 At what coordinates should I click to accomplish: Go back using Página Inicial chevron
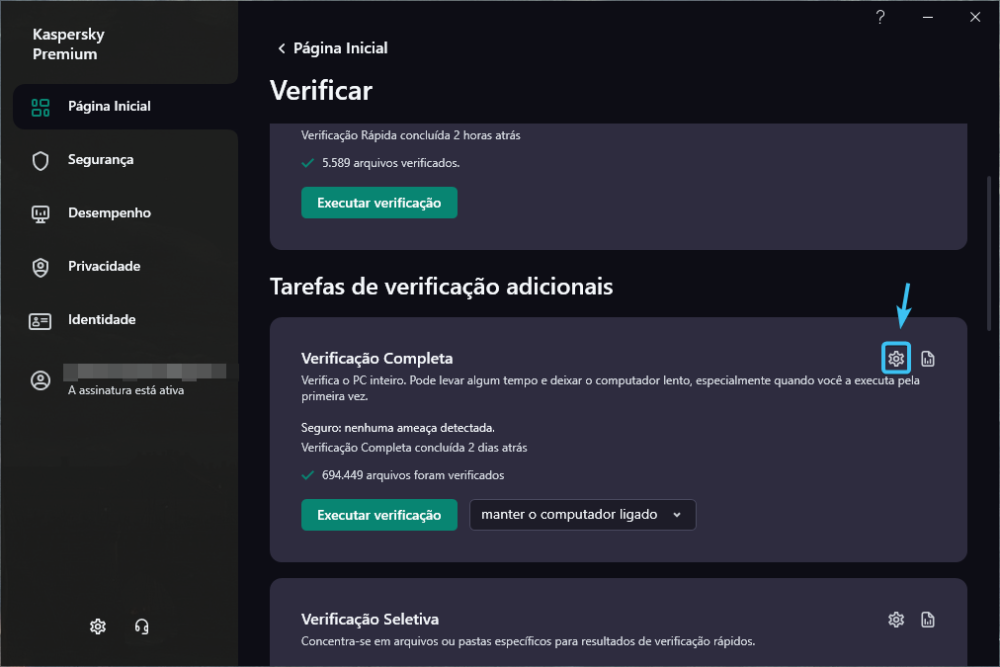tap(282, 48)
